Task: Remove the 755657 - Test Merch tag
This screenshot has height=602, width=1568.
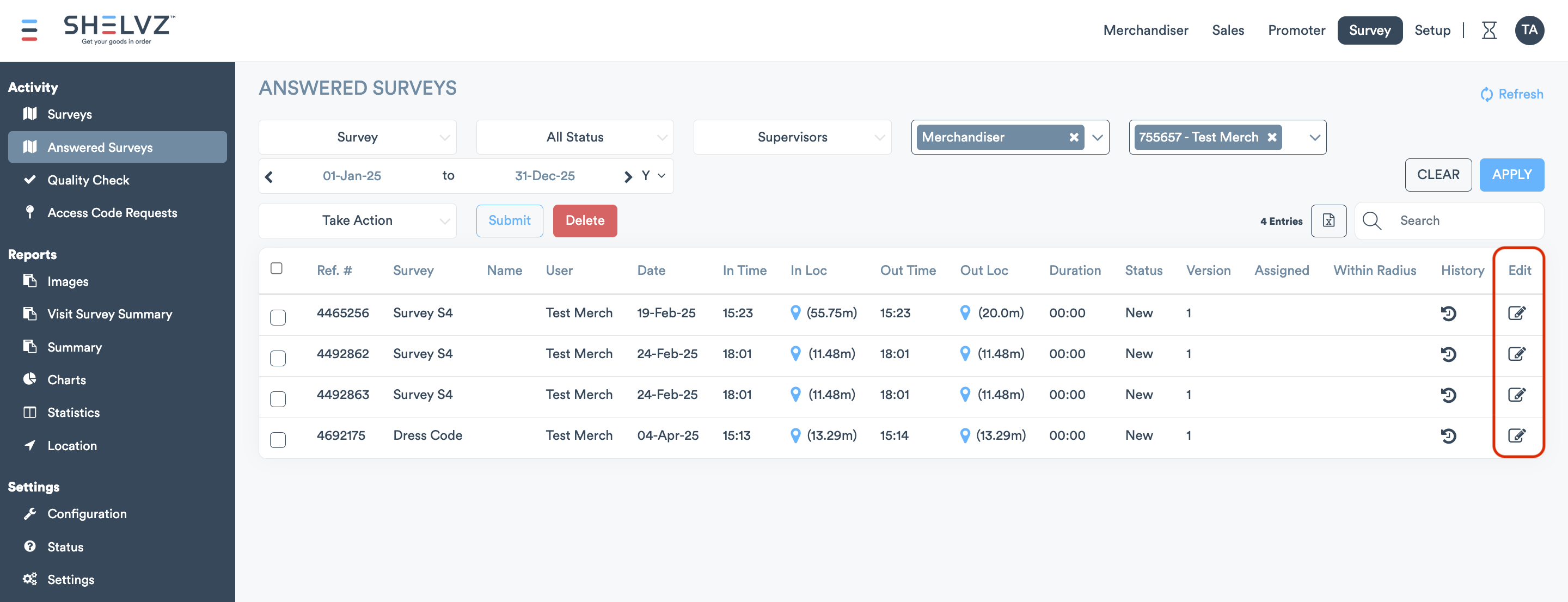Action: pos(1272,138)
